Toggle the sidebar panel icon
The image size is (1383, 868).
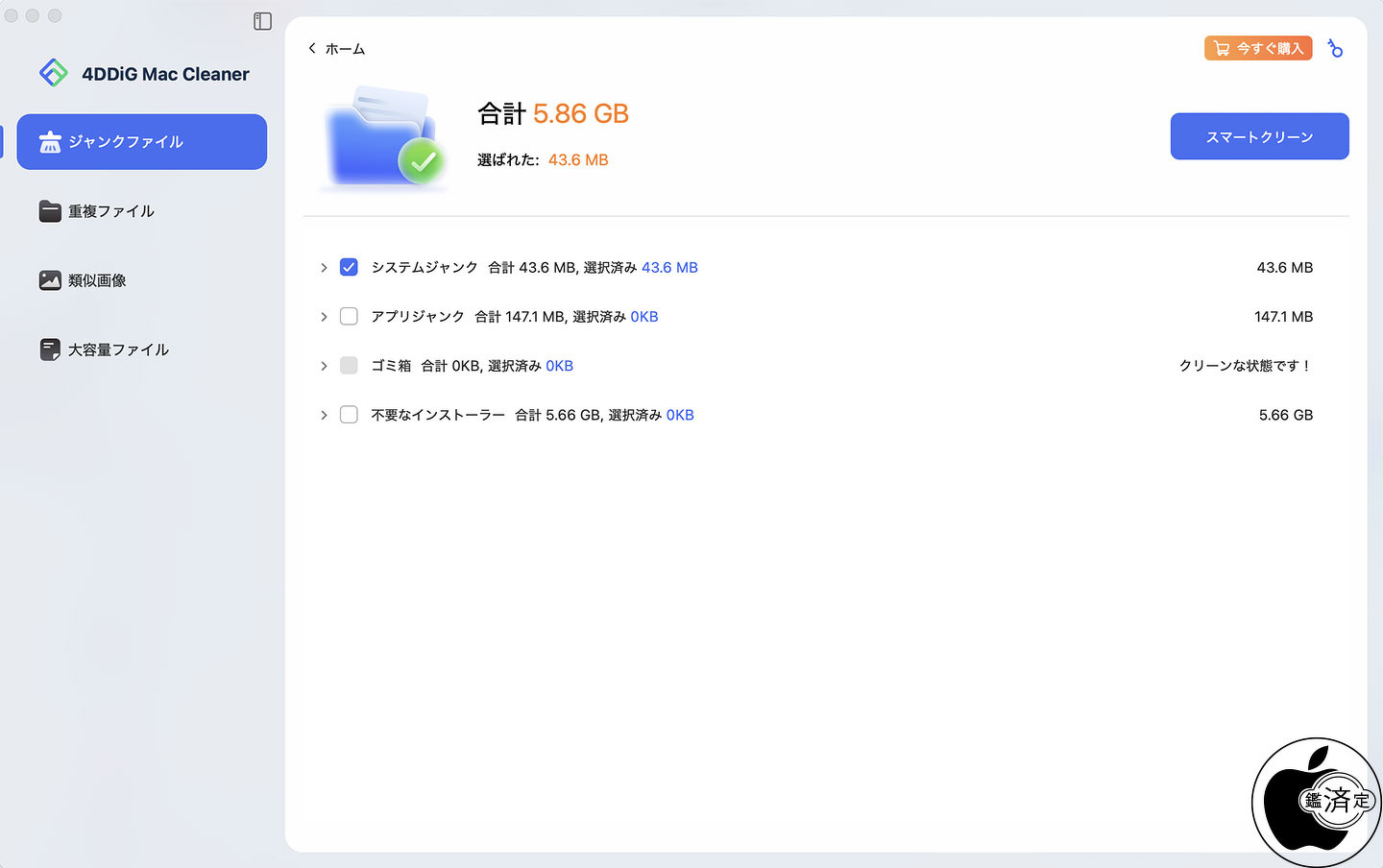(x=262, y=21)
